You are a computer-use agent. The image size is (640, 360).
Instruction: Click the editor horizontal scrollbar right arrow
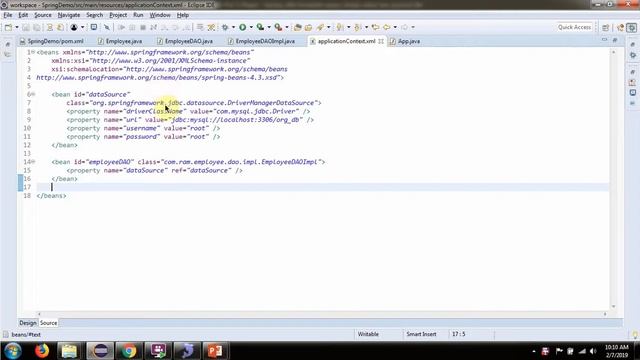[605, 314]
